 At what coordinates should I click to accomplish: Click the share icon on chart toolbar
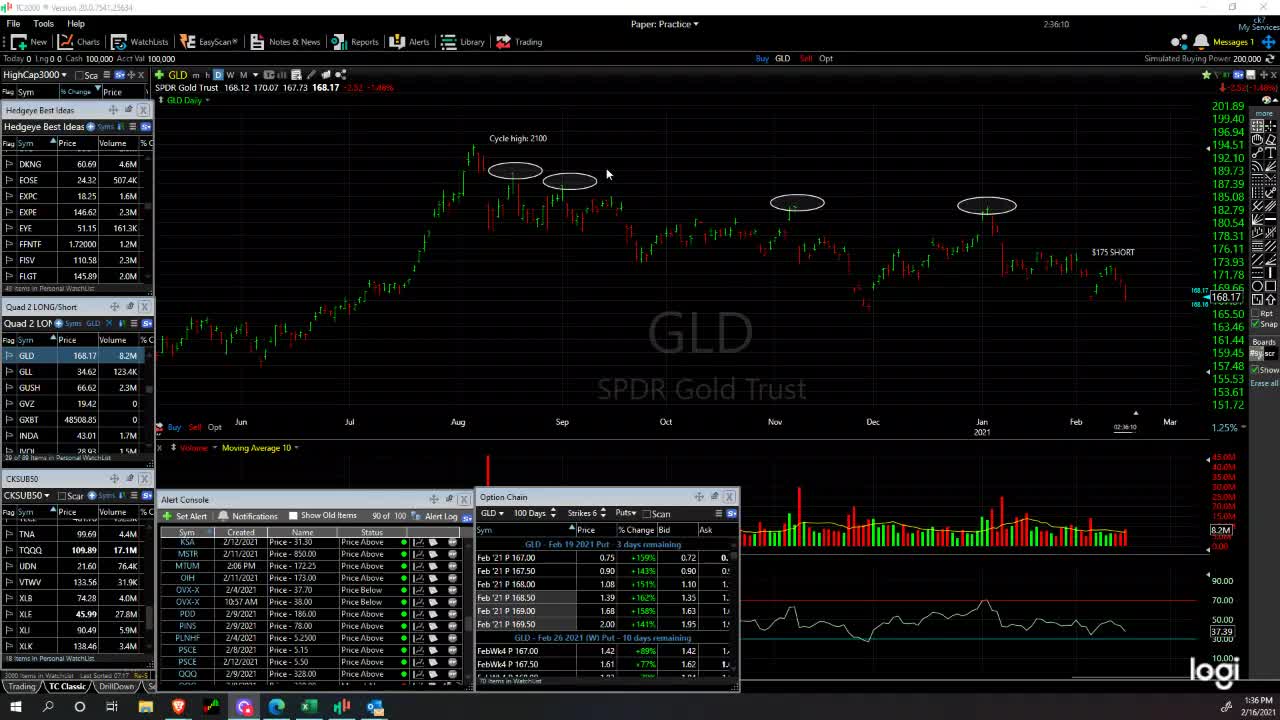pos(341,75)
